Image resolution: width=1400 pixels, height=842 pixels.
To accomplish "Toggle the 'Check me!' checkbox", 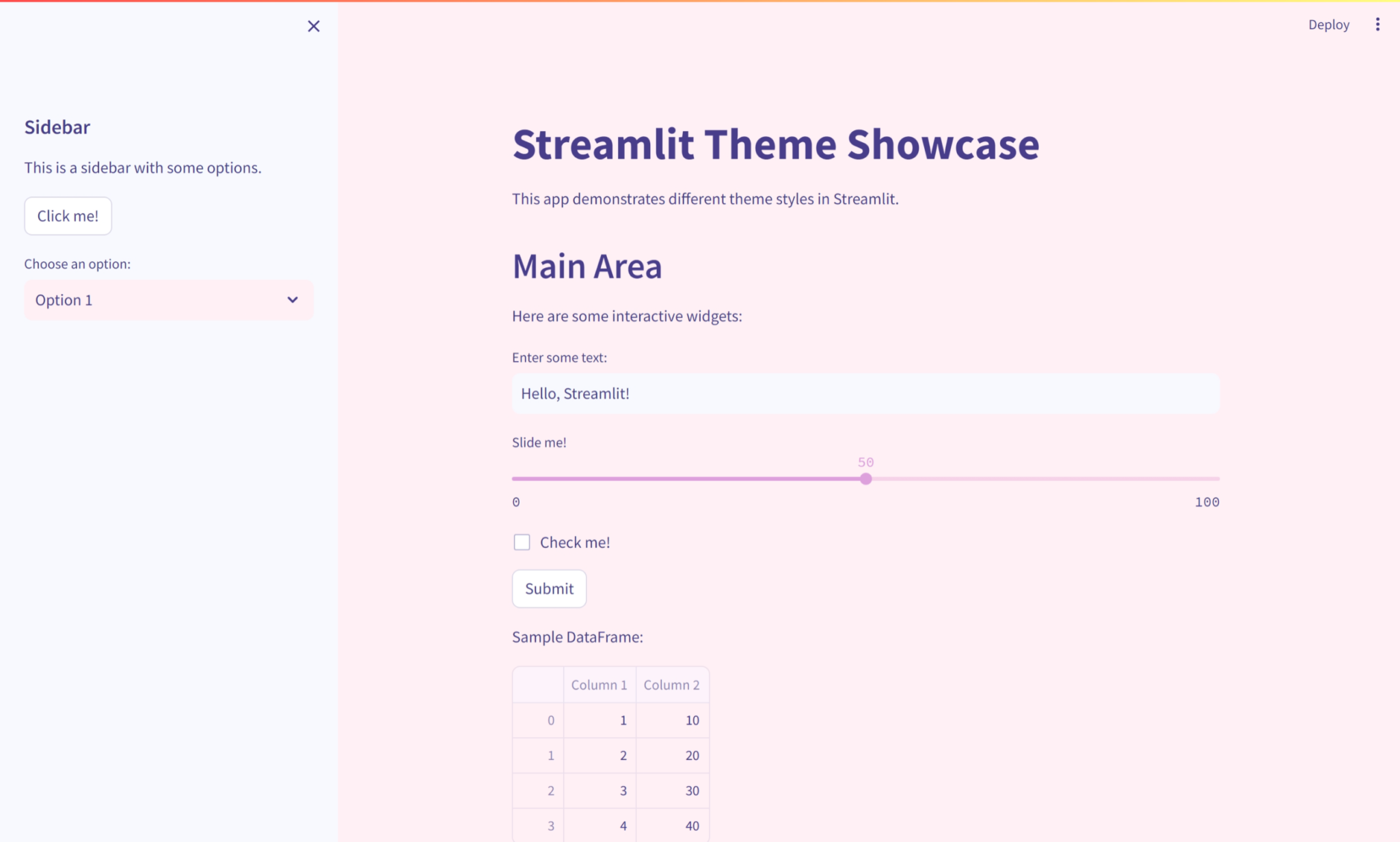I will click(x=522, y=542).
